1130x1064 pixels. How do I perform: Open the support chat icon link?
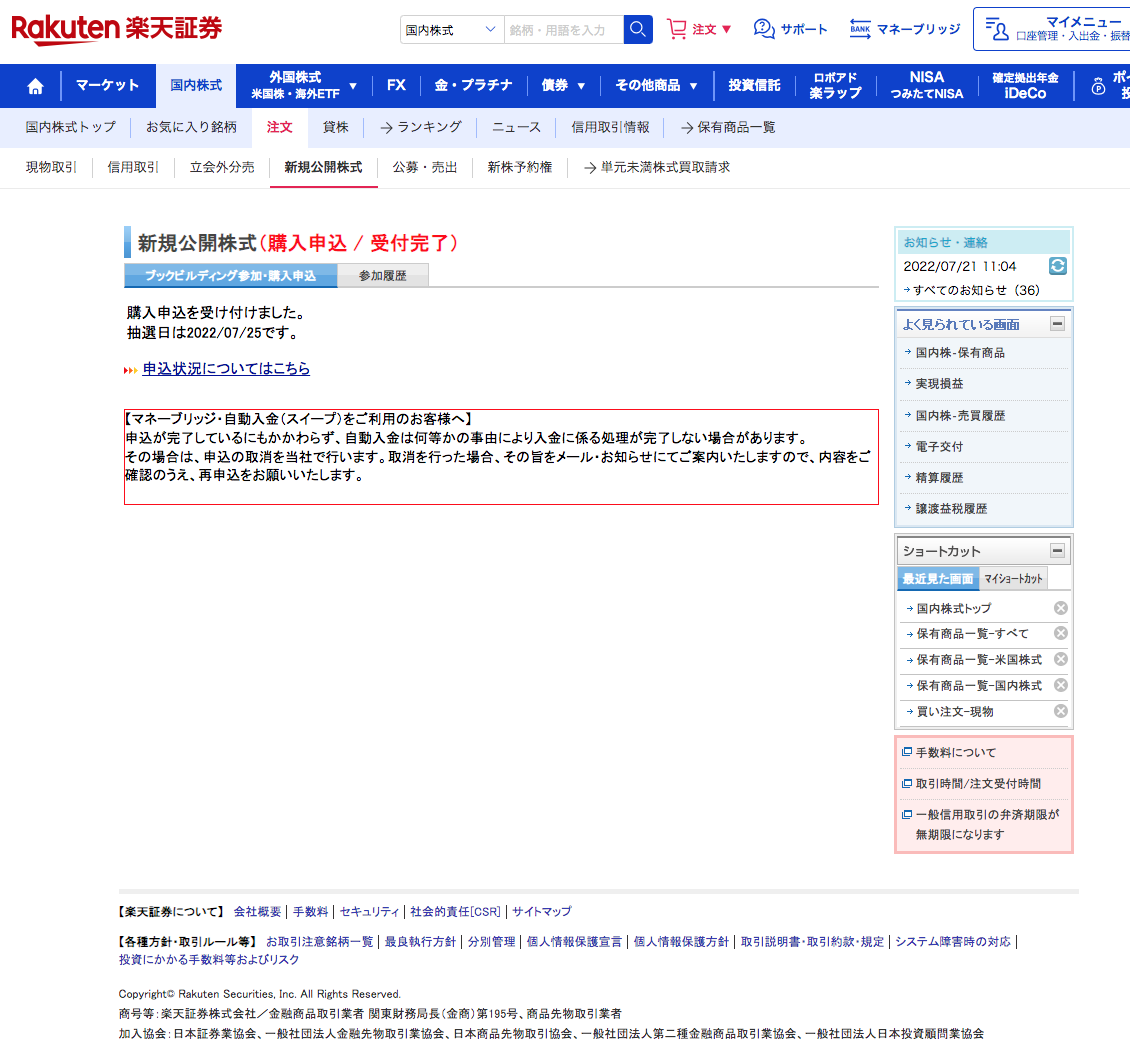pyautogui.click(x=765, y=29)
